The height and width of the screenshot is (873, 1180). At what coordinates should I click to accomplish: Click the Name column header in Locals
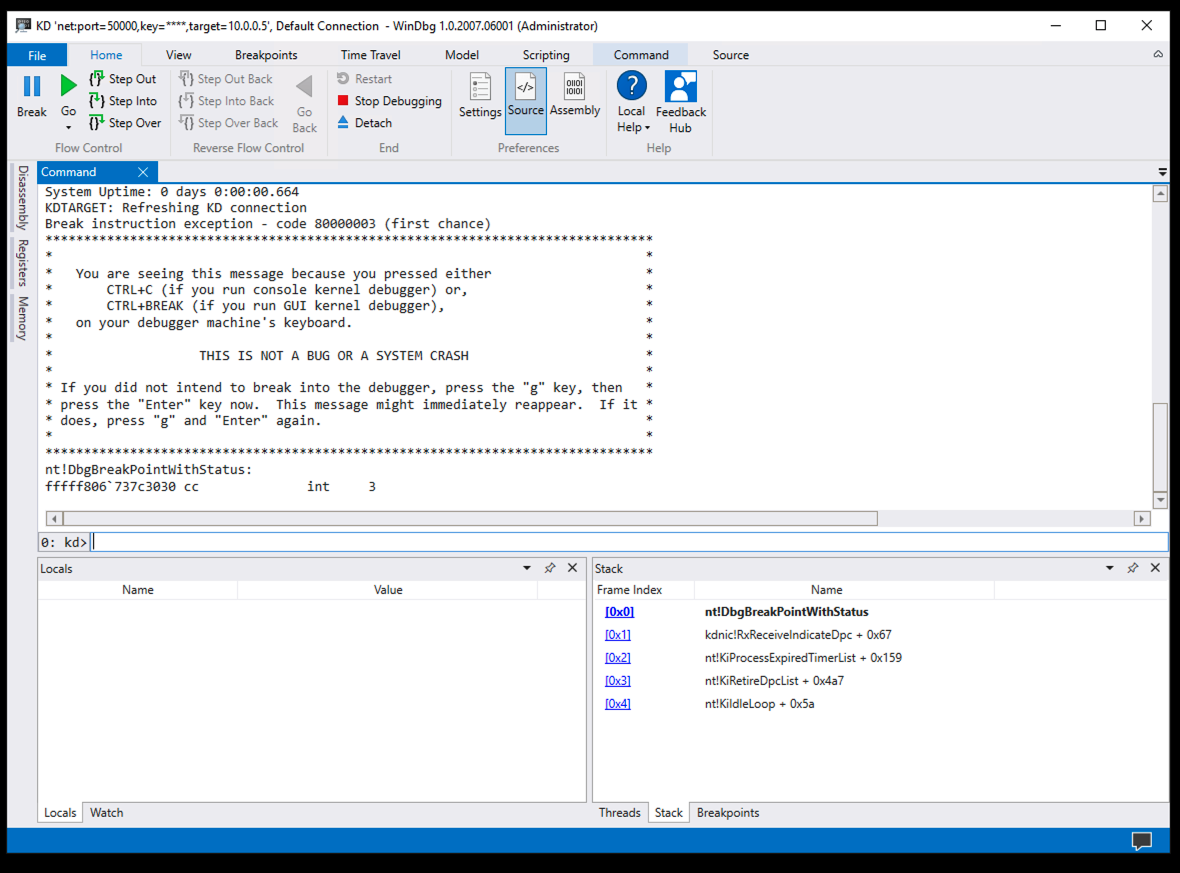coord(138,590)
